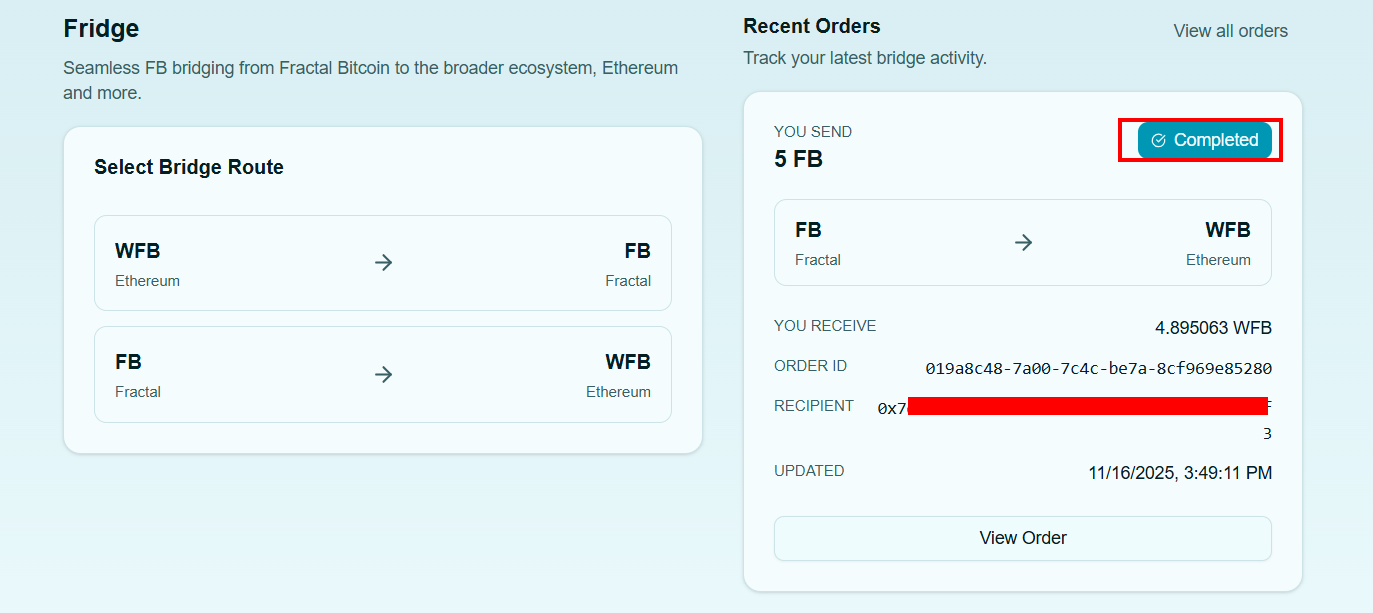Click the Fridge page title
This screenshot has height=613, width=1373.
[x=101, y=28]
